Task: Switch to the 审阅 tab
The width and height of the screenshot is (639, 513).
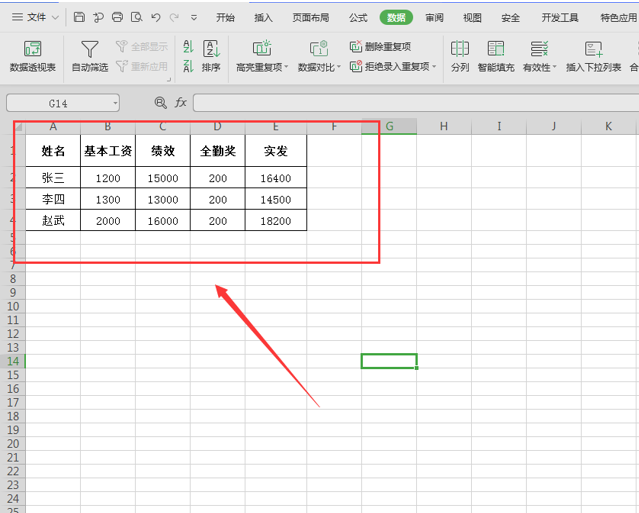Action: pos(434,18)
